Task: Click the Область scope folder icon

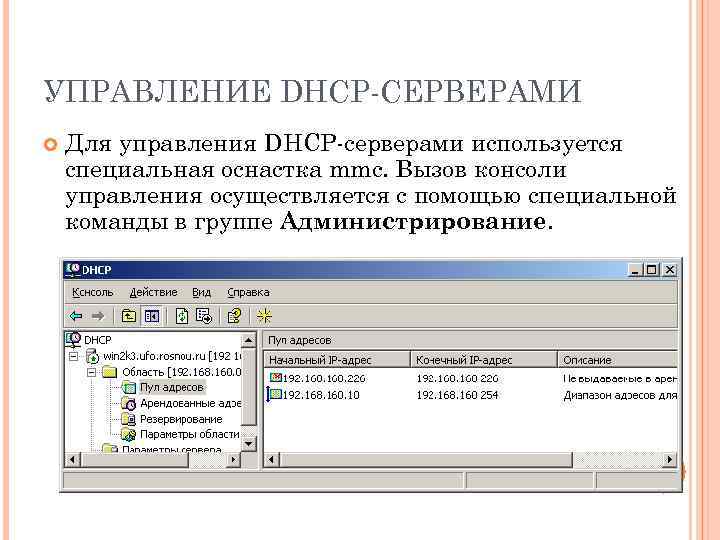Action: coord(110,371)
